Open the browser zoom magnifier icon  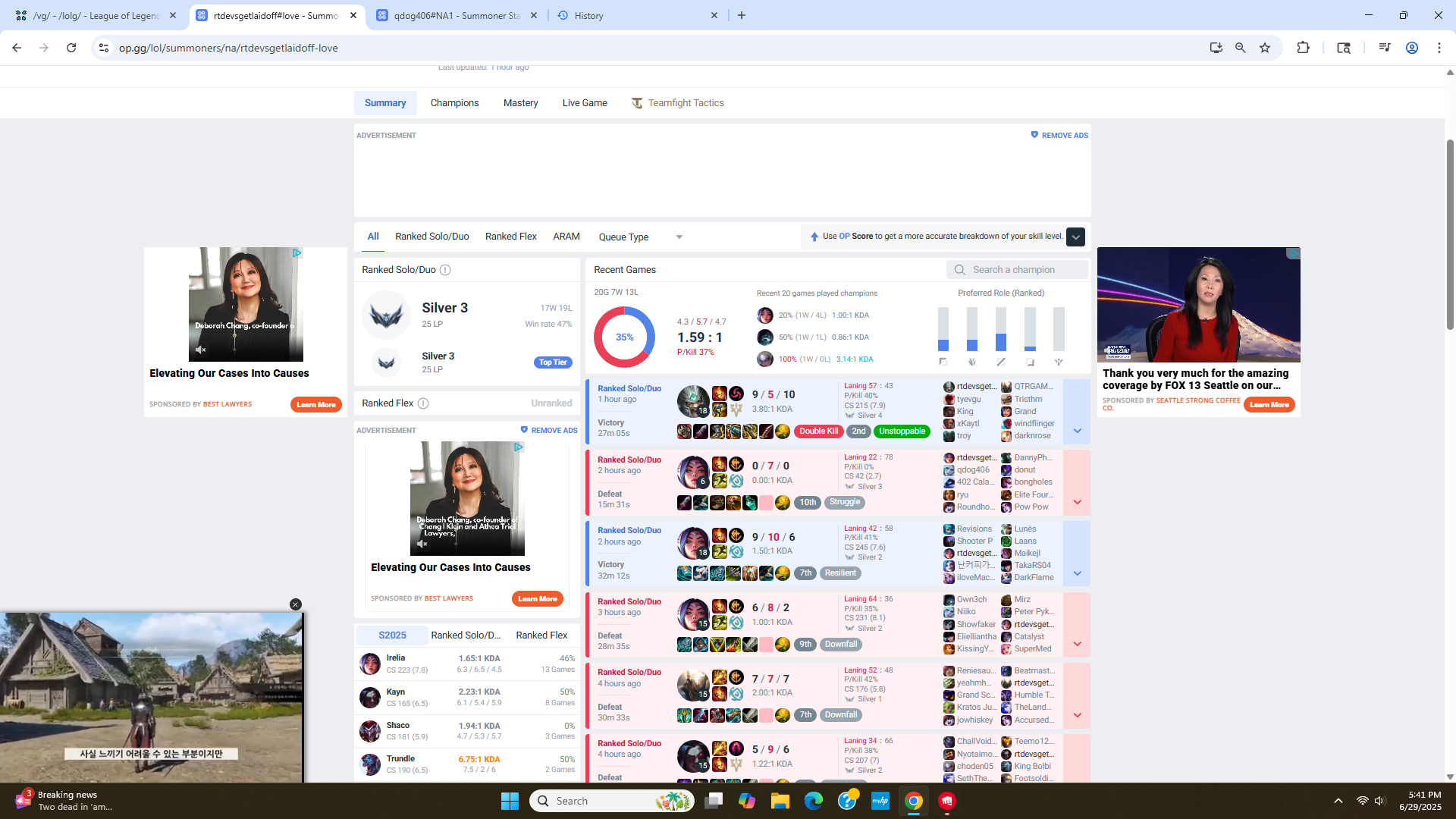(1241, 48)
